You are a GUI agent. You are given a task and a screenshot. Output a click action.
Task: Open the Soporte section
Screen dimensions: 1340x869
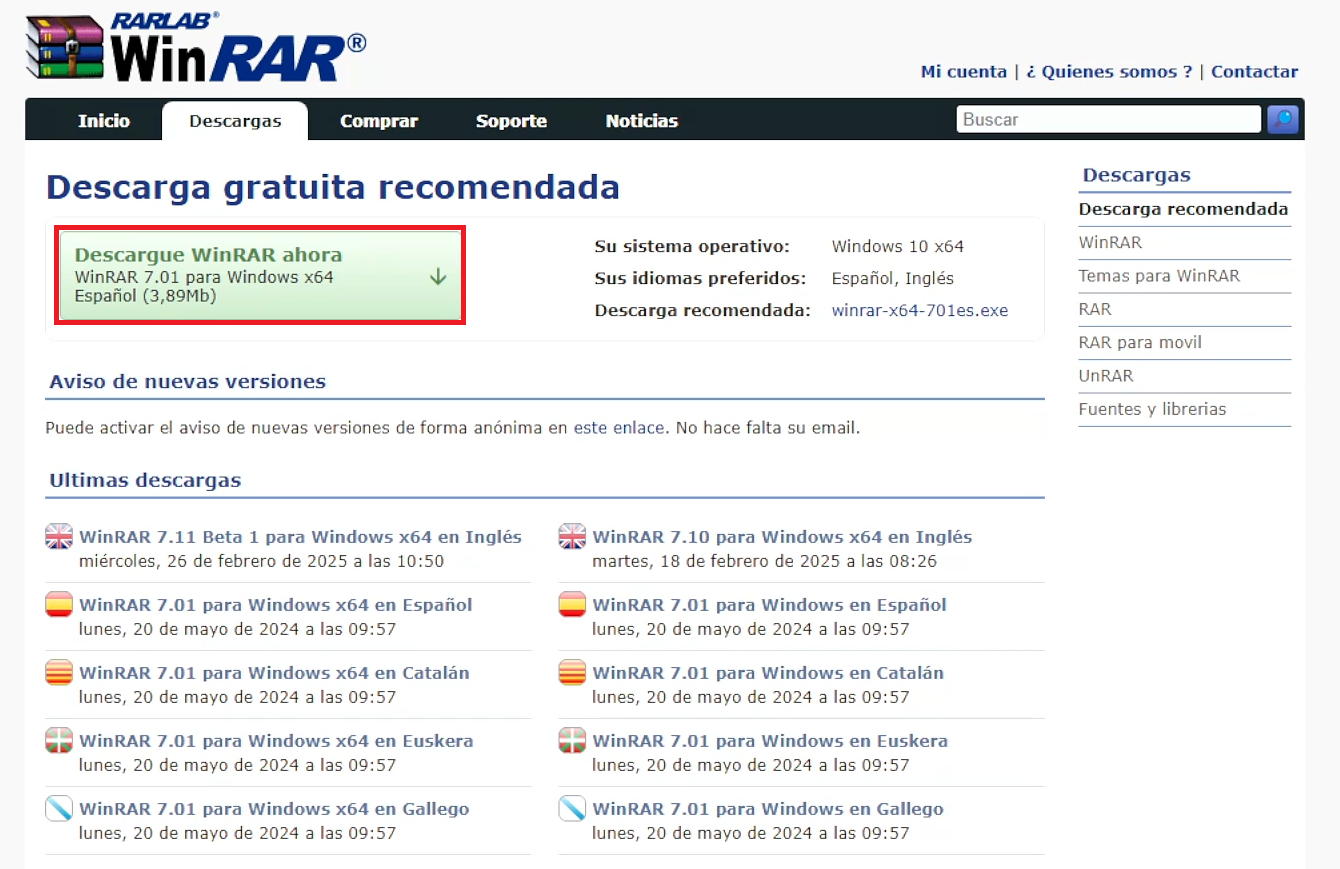tap(511, 120)
